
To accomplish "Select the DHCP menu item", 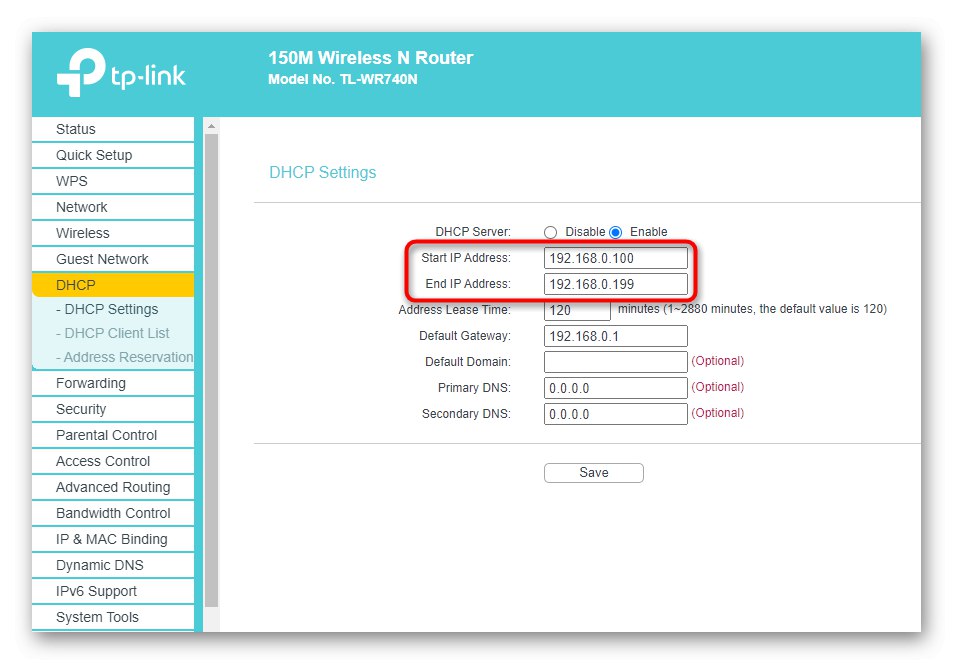I will (113, 285).
